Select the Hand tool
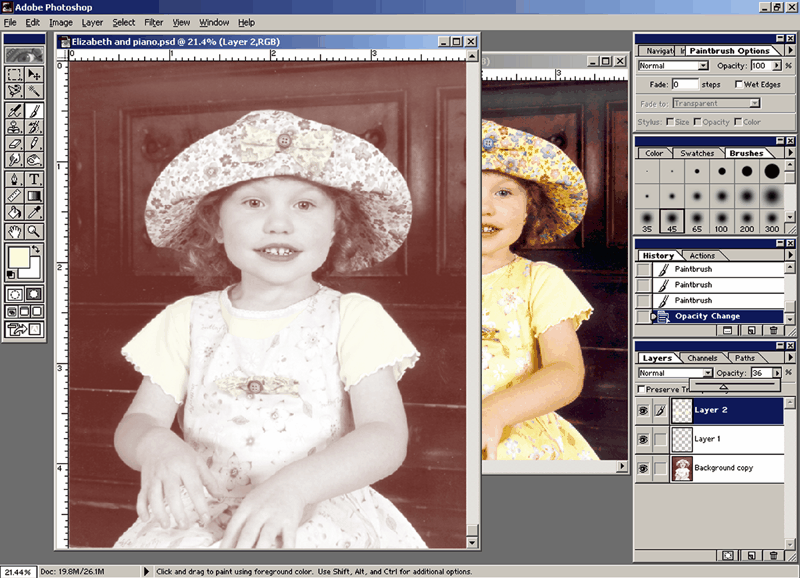Screen dimensions: 800x578 click(x=14, y=230)
